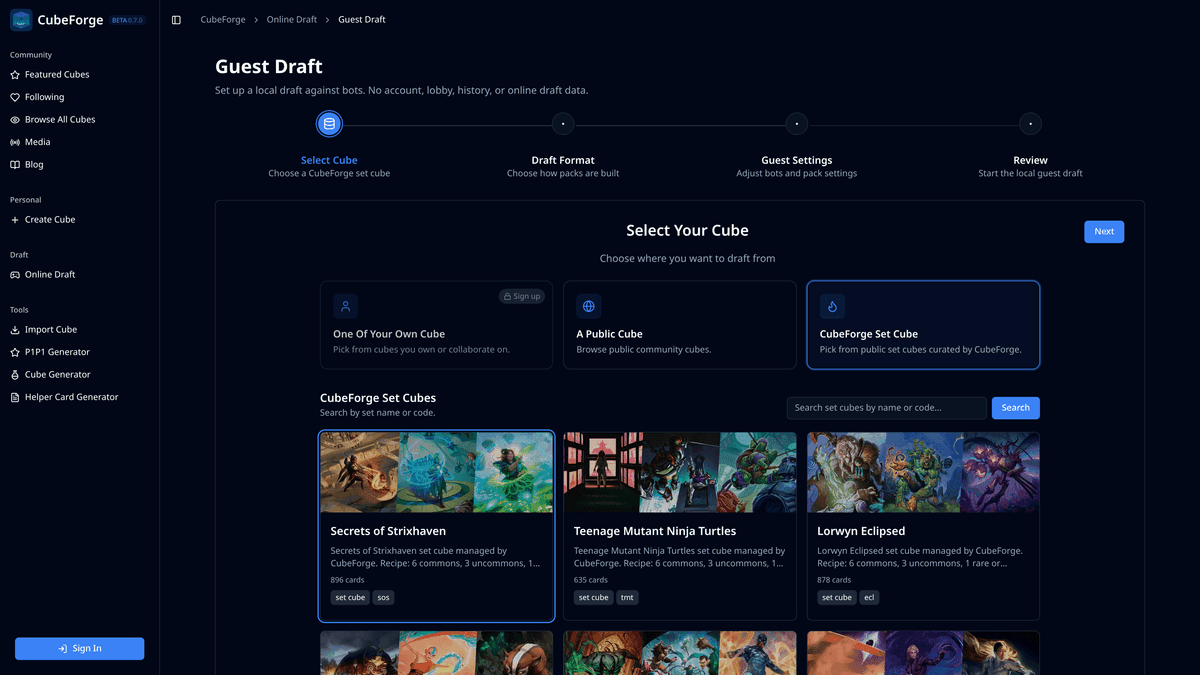This screenshot has width=1200, height=675.
Task: Open Featured Cubes from the sidebar
Action: pyautogui.click(x=79, y=75)
